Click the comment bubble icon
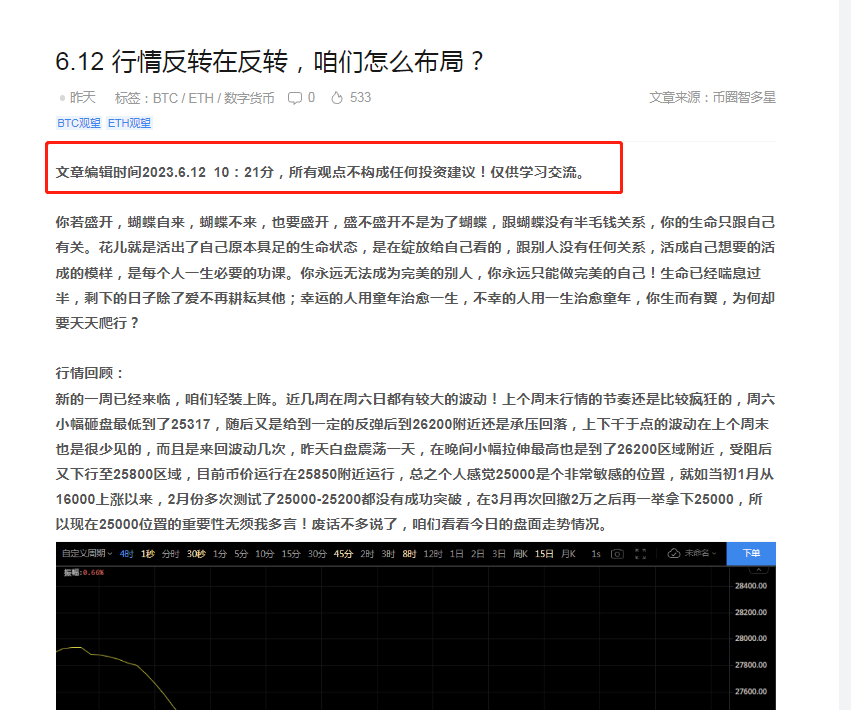Viewport: 851px width, 710px height. (x=295, y=98)
